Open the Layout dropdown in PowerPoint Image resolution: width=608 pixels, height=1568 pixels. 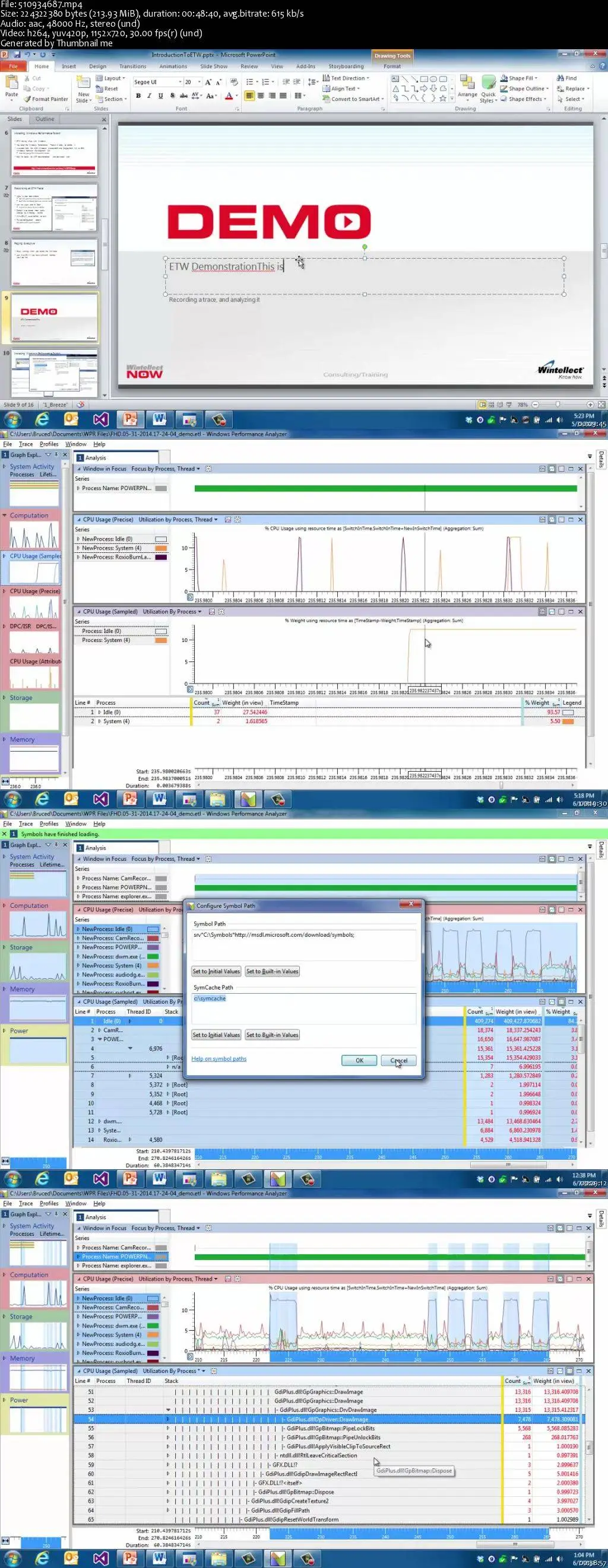110,78
